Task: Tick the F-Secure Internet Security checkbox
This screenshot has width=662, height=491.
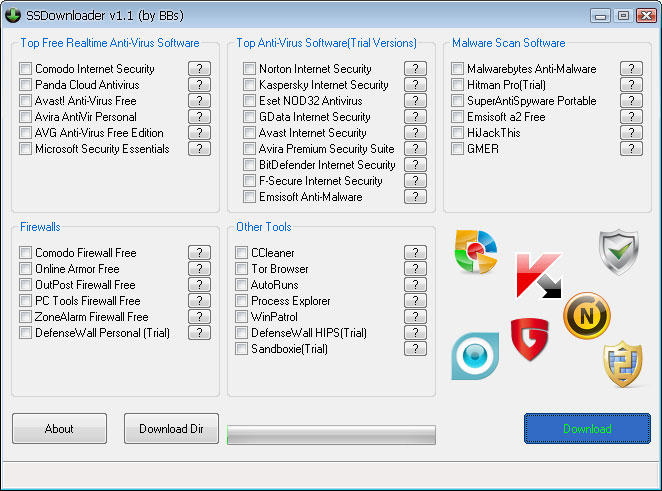Action: point(250,181)
